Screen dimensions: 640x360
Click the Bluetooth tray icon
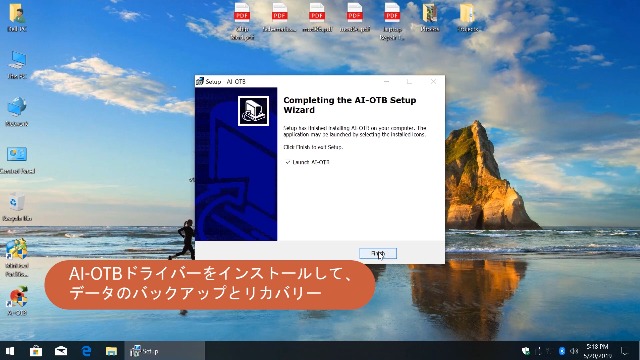(562, 351)
